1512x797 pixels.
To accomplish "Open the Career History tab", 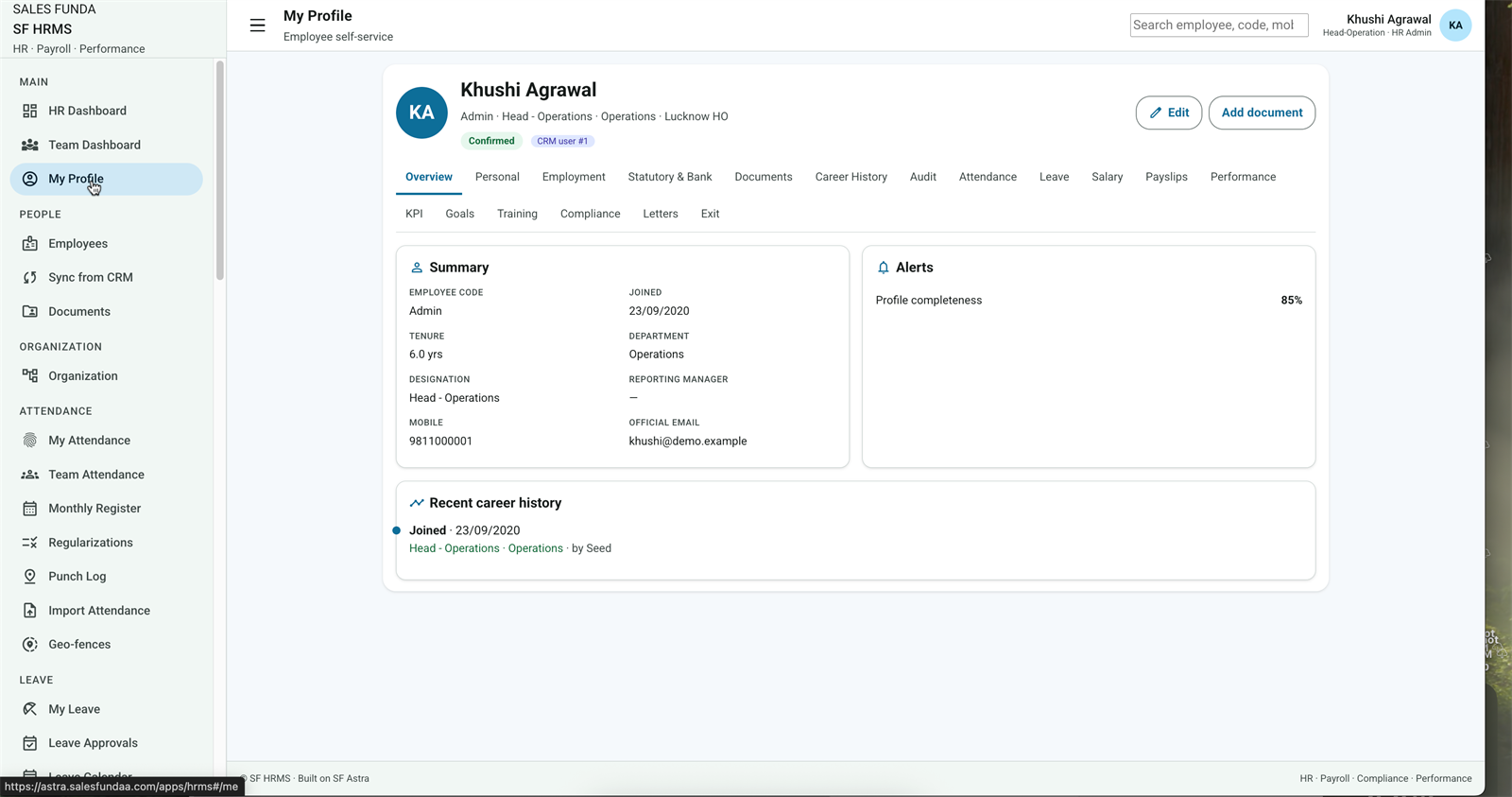I will (x=851, y=177).
